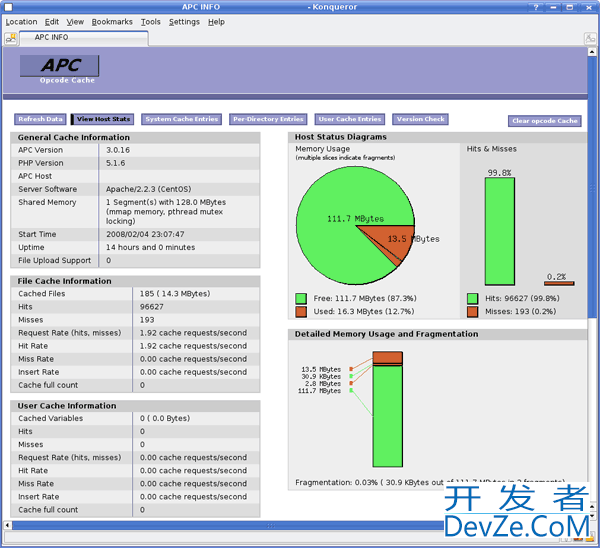Image resolution: width=600 pixels, height=548 pixels.
Task: Click Cached Files value 185 (14.3 MBytes)
Action: (x=175, y=294)
